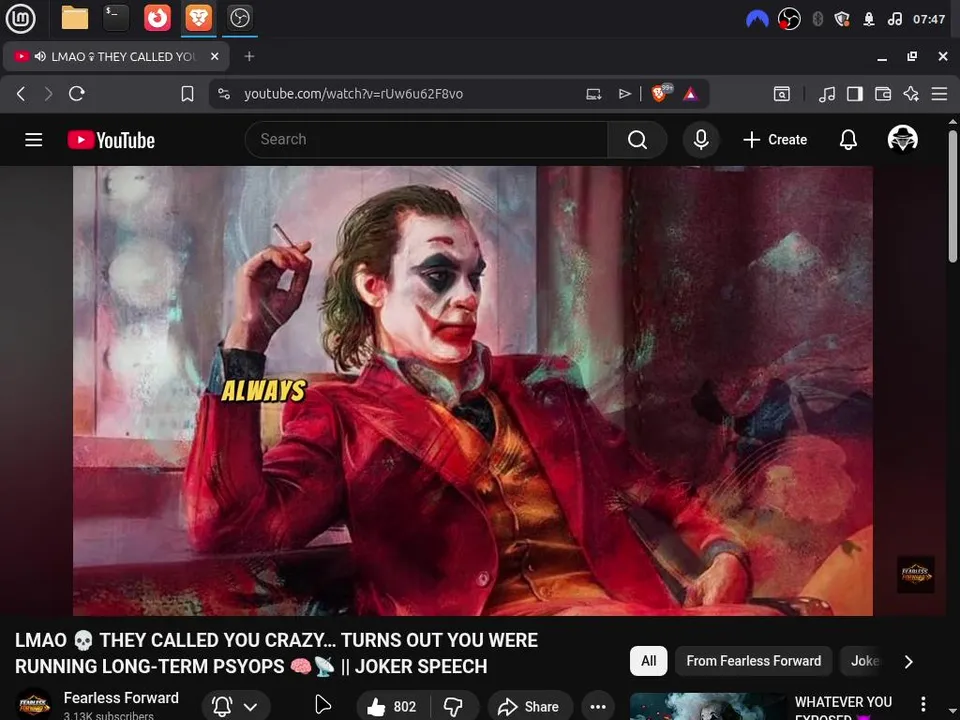Install app / cast icon in address bar
Screen dimensions: 960x720
[x=593, y=94]
